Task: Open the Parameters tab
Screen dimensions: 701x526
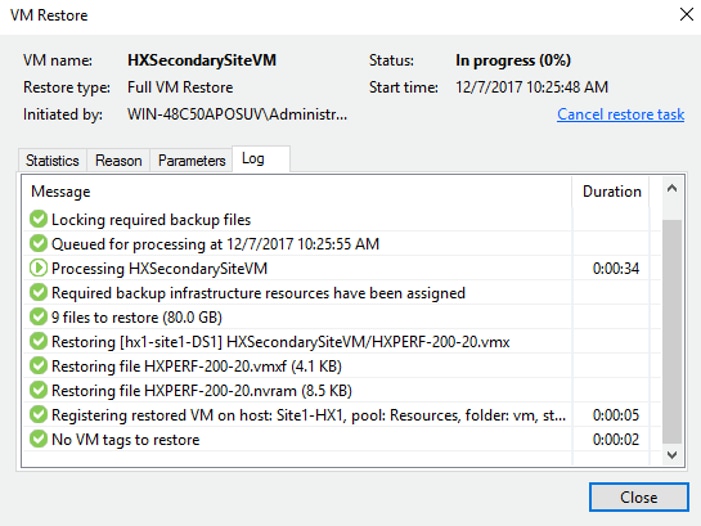Action: (x=191, y=160)
